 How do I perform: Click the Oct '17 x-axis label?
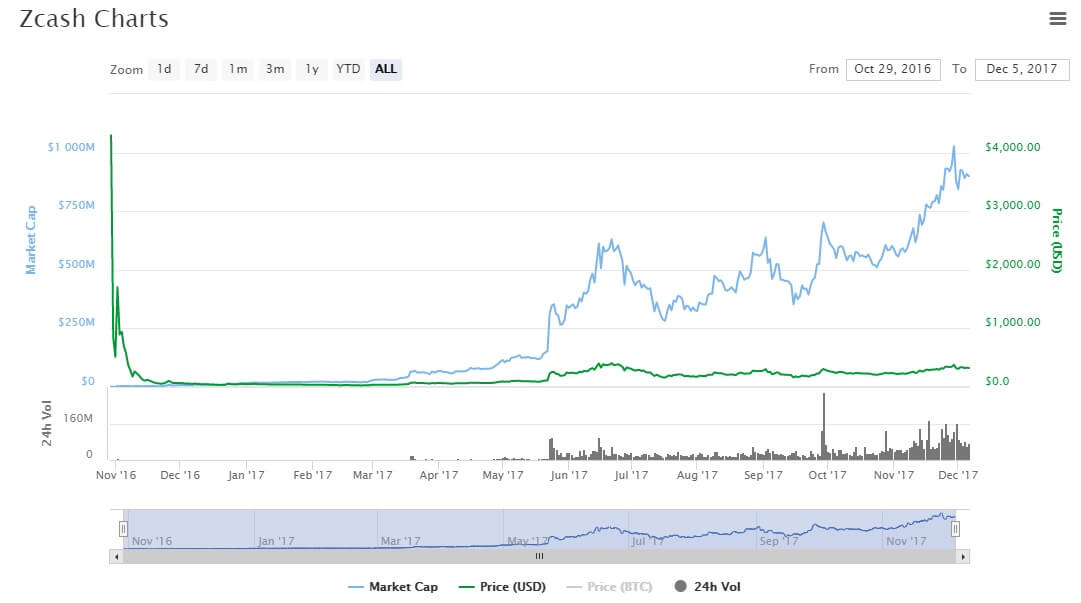tap(827, 475)
